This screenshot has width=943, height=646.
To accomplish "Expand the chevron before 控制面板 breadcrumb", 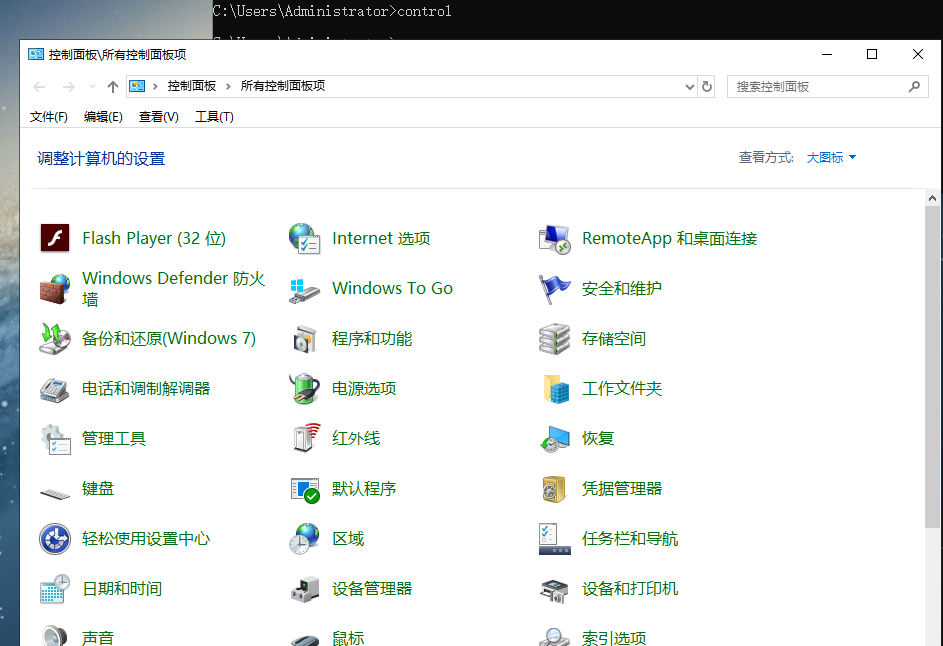I will point(155,86).
